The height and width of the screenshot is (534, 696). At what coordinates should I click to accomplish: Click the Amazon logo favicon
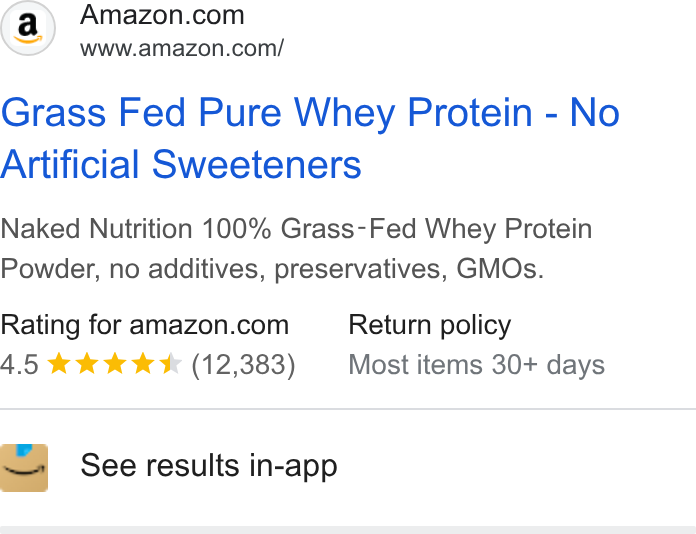28,28
